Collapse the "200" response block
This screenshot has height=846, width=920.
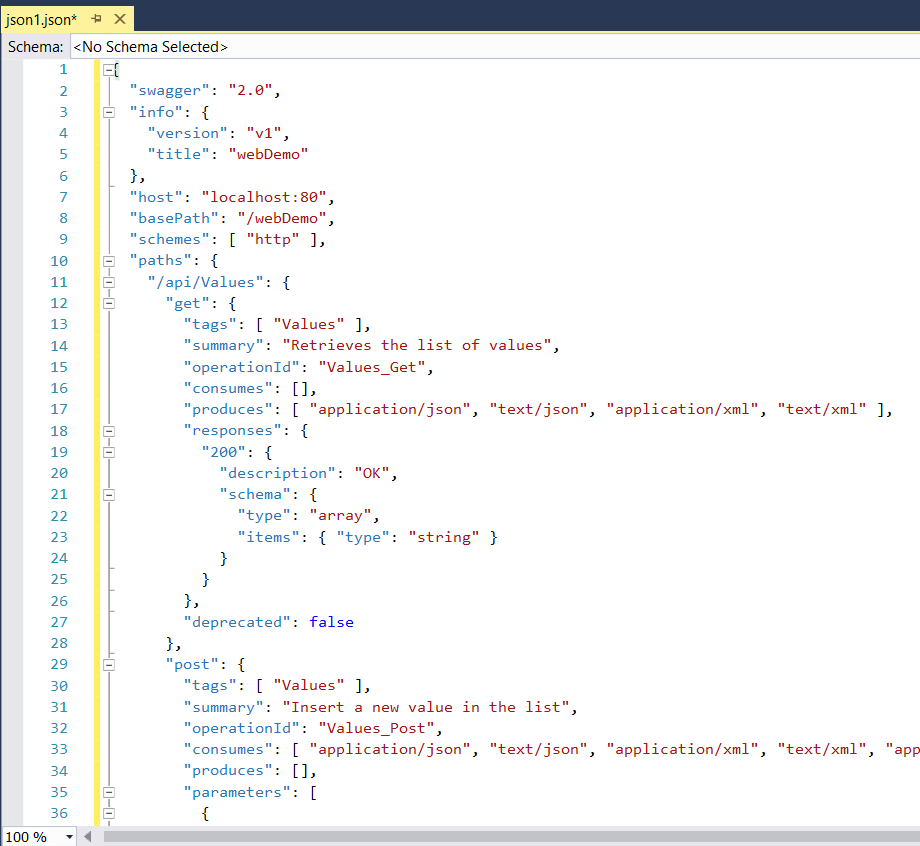coord(109,452)
